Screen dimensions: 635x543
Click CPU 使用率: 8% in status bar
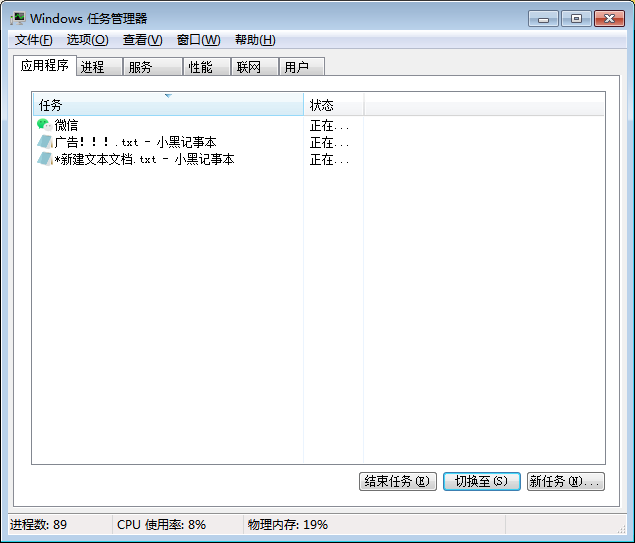[x=161, y=525]
